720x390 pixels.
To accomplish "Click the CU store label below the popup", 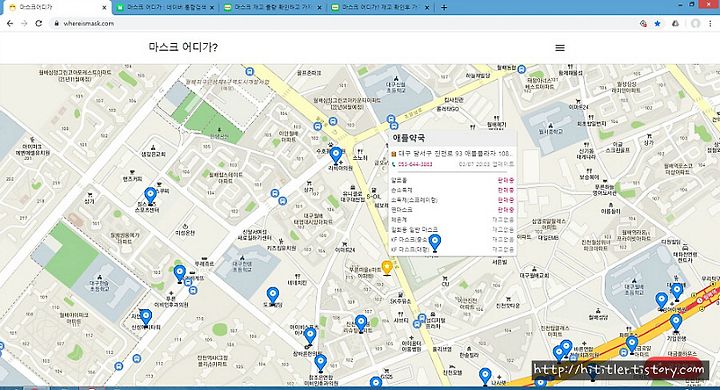I will click(x=445, y=284).
